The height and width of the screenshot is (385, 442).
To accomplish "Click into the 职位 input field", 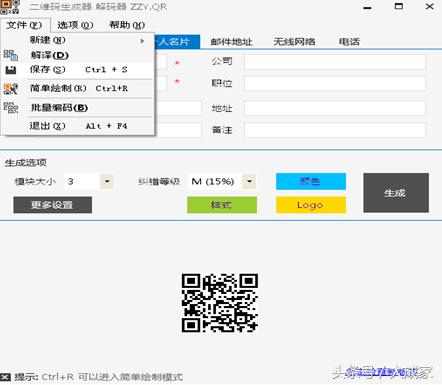I will click(335, 83).
